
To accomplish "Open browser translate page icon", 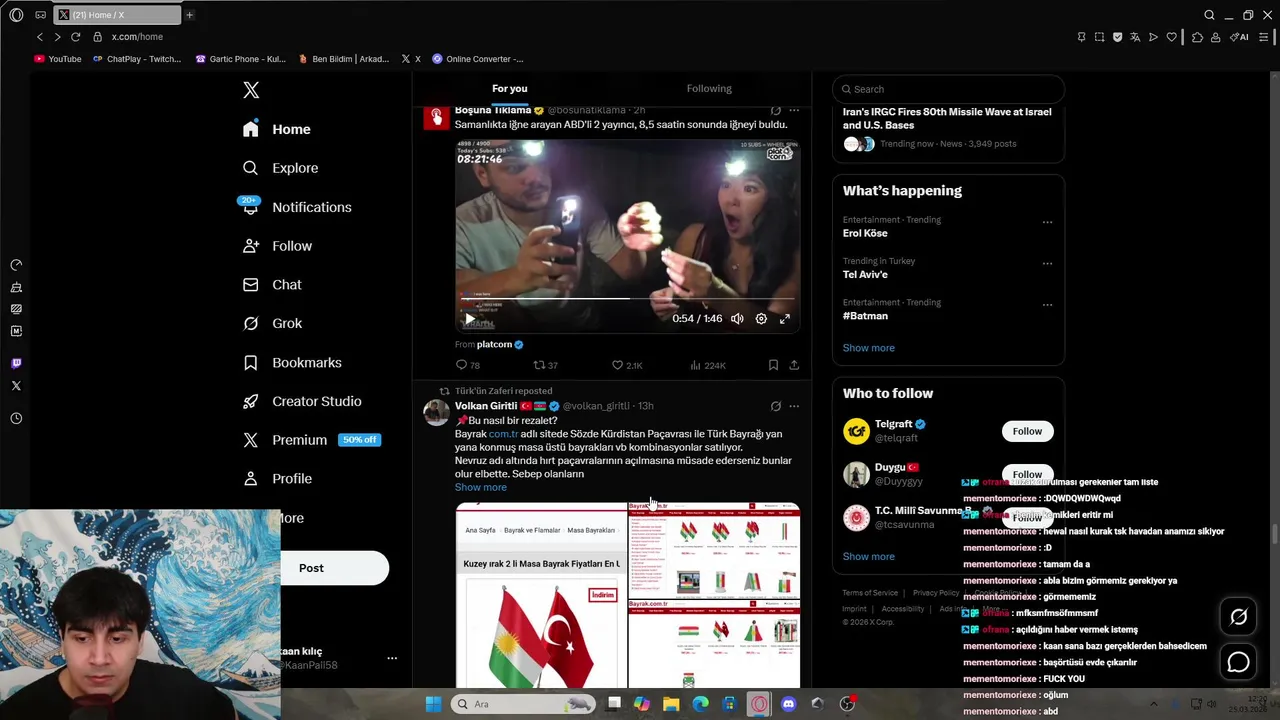I will point(1135,37).
